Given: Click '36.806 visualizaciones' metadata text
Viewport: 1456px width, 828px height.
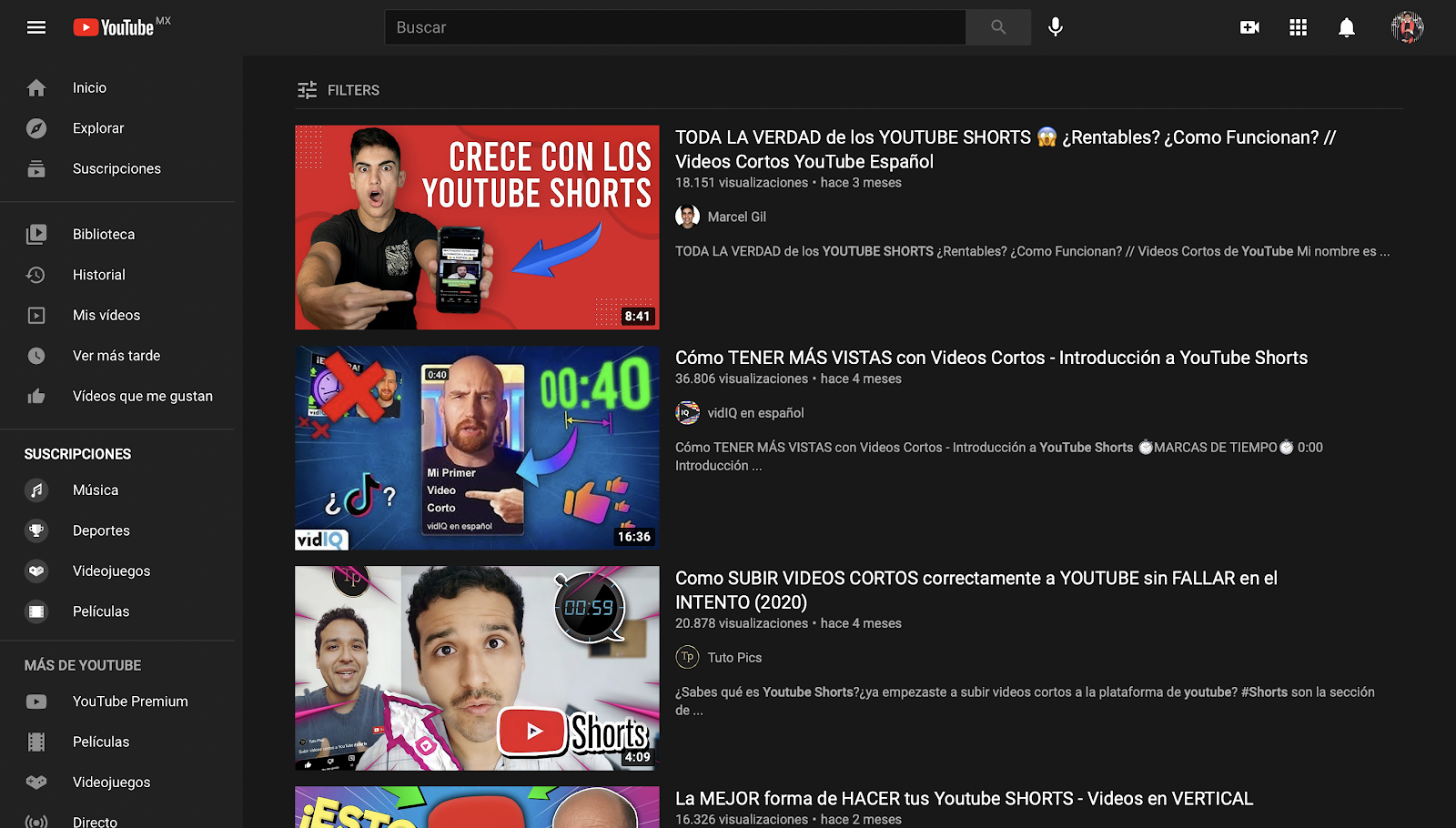Looking at the screenshot, I should click(x=742, y=379).
